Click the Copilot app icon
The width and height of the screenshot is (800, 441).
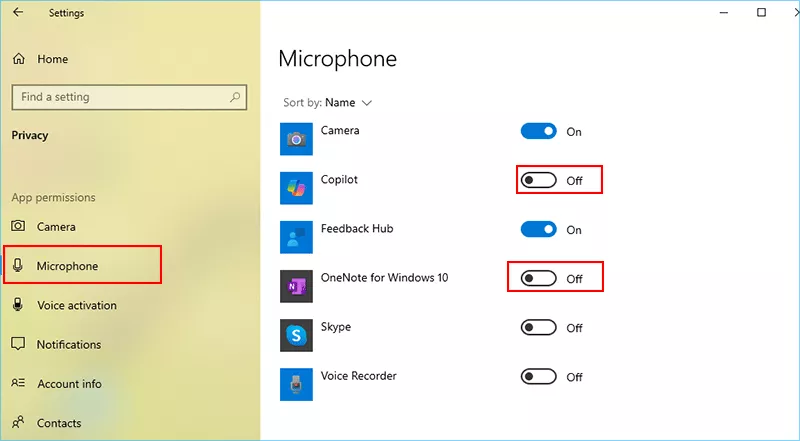(x=296, y=187)
